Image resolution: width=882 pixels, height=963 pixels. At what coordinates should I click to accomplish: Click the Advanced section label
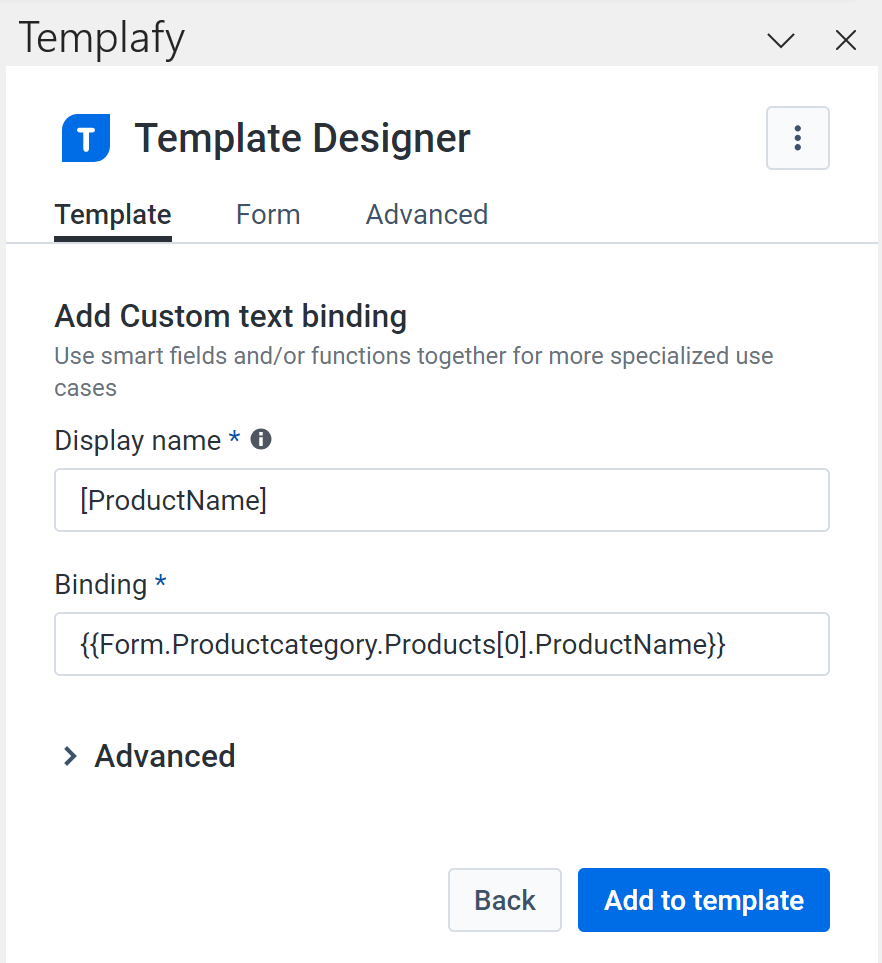pos(165,756)
